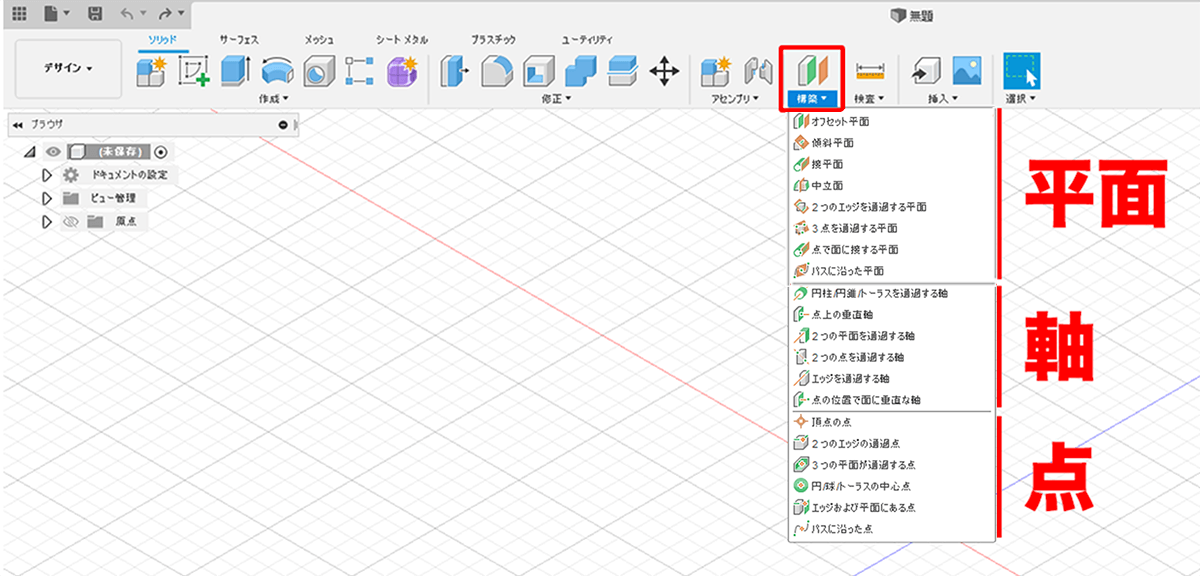This screenshot has width=1200, height=576.
Task: Click the ブラウザ panel minus button
Action: pyautogui.click(x=283, y=125)
